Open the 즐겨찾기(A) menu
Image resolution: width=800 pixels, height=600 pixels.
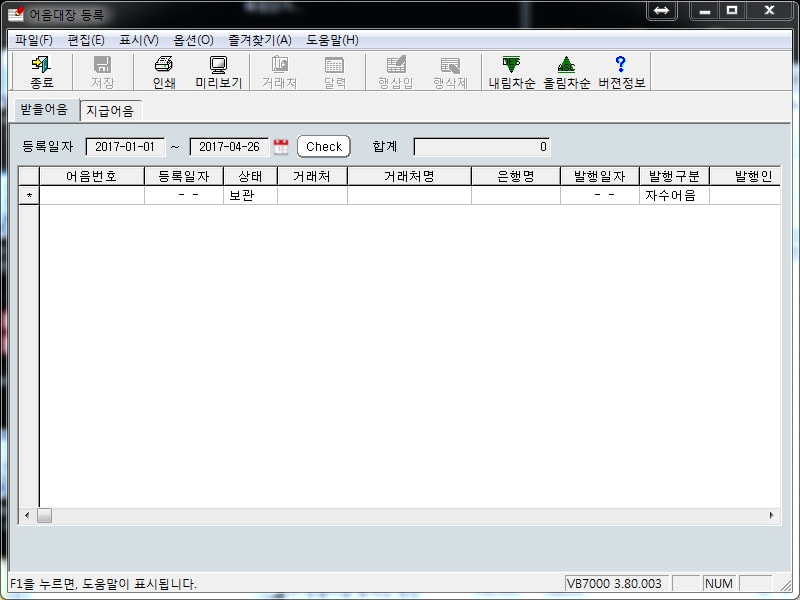259,40
